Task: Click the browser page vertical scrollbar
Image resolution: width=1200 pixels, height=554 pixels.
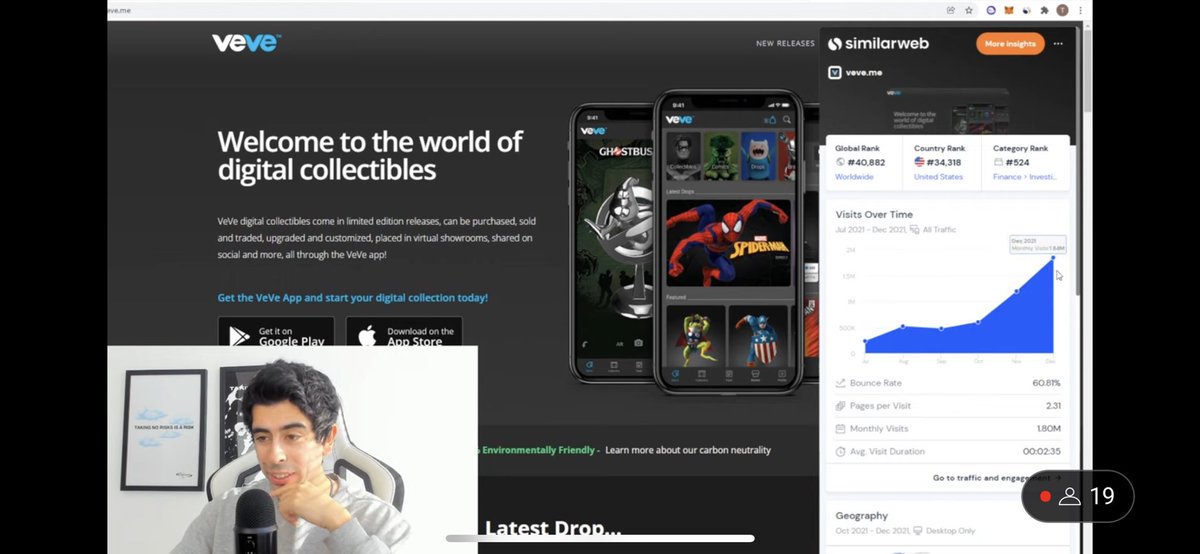Action: (1087, 70)
